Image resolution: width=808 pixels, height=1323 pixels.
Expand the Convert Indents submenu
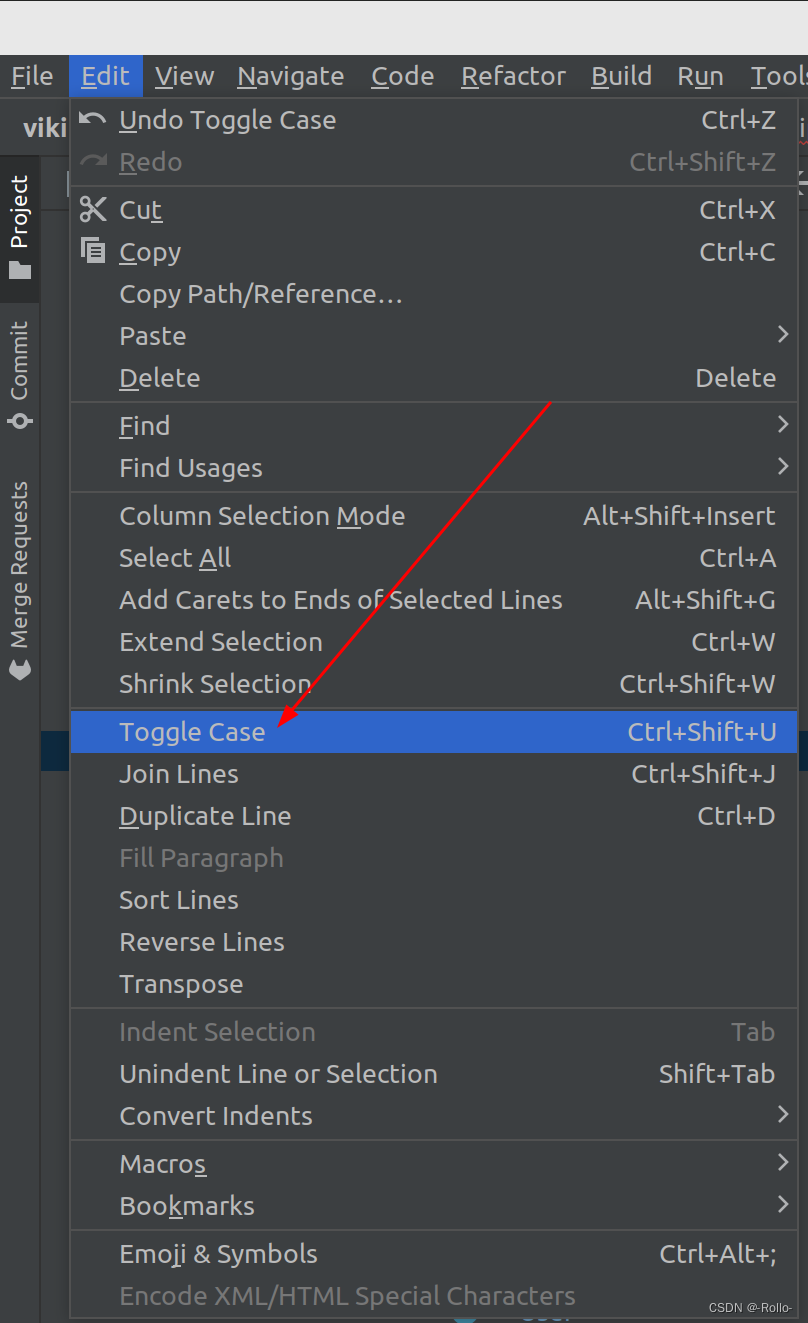point(783,1115)
